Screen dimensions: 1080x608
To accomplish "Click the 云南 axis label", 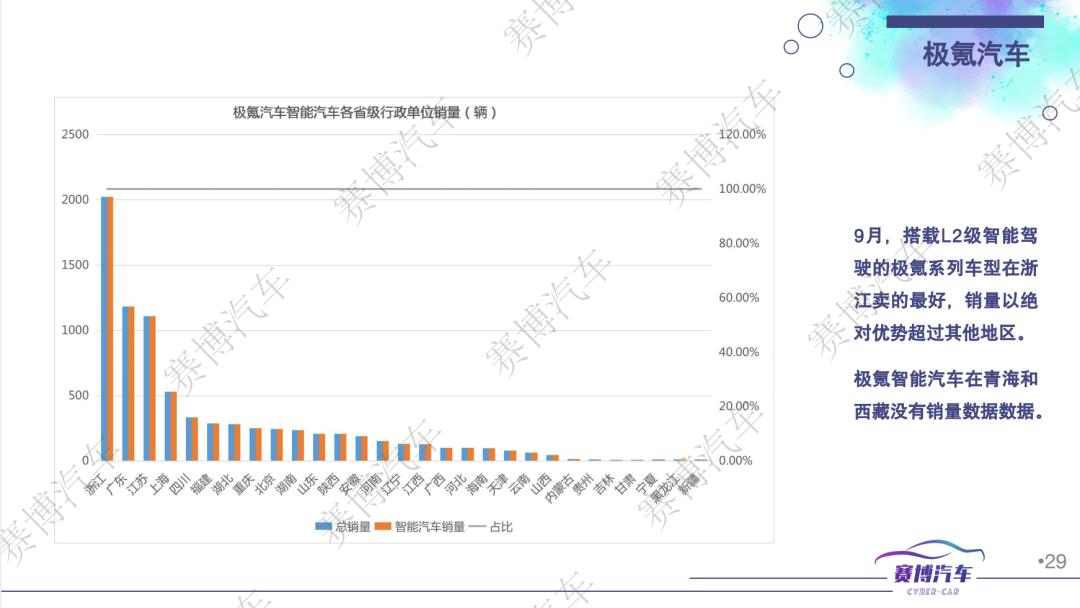I will tap(521, 483).
